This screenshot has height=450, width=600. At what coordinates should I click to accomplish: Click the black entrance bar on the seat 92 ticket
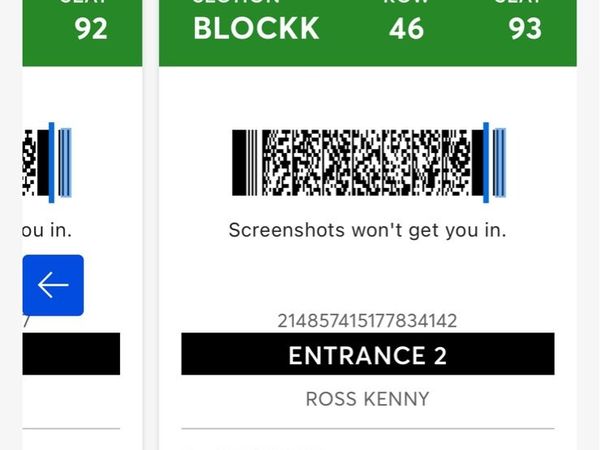click(70, 354)
